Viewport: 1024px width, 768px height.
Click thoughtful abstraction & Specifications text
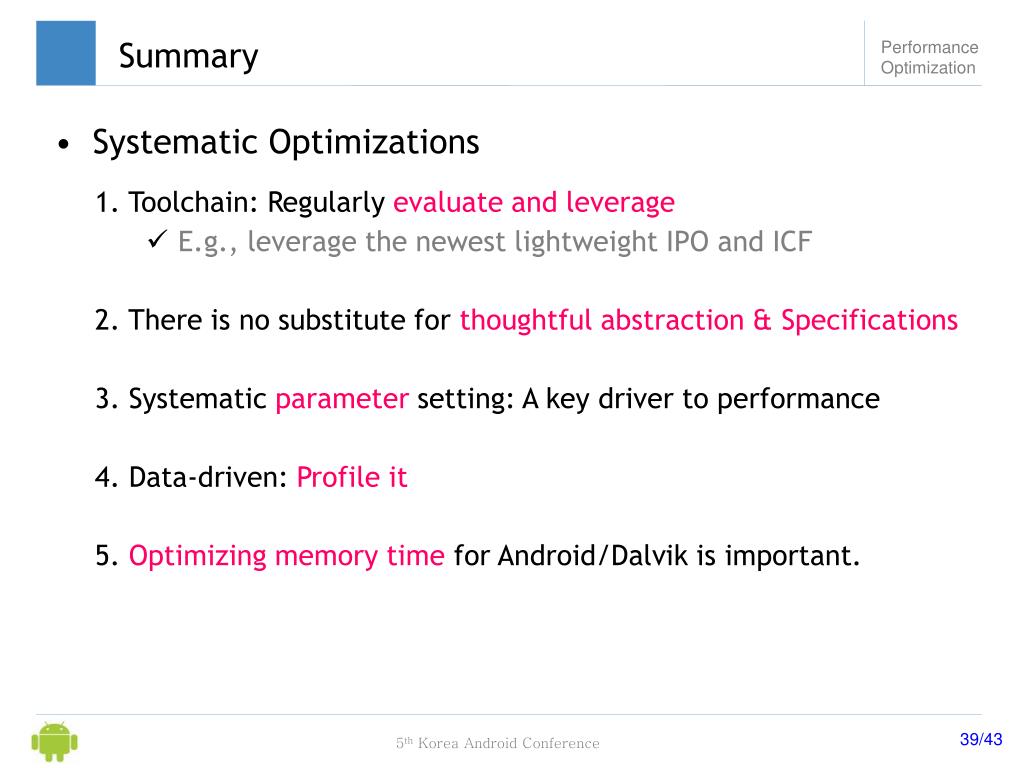(709, 320)
